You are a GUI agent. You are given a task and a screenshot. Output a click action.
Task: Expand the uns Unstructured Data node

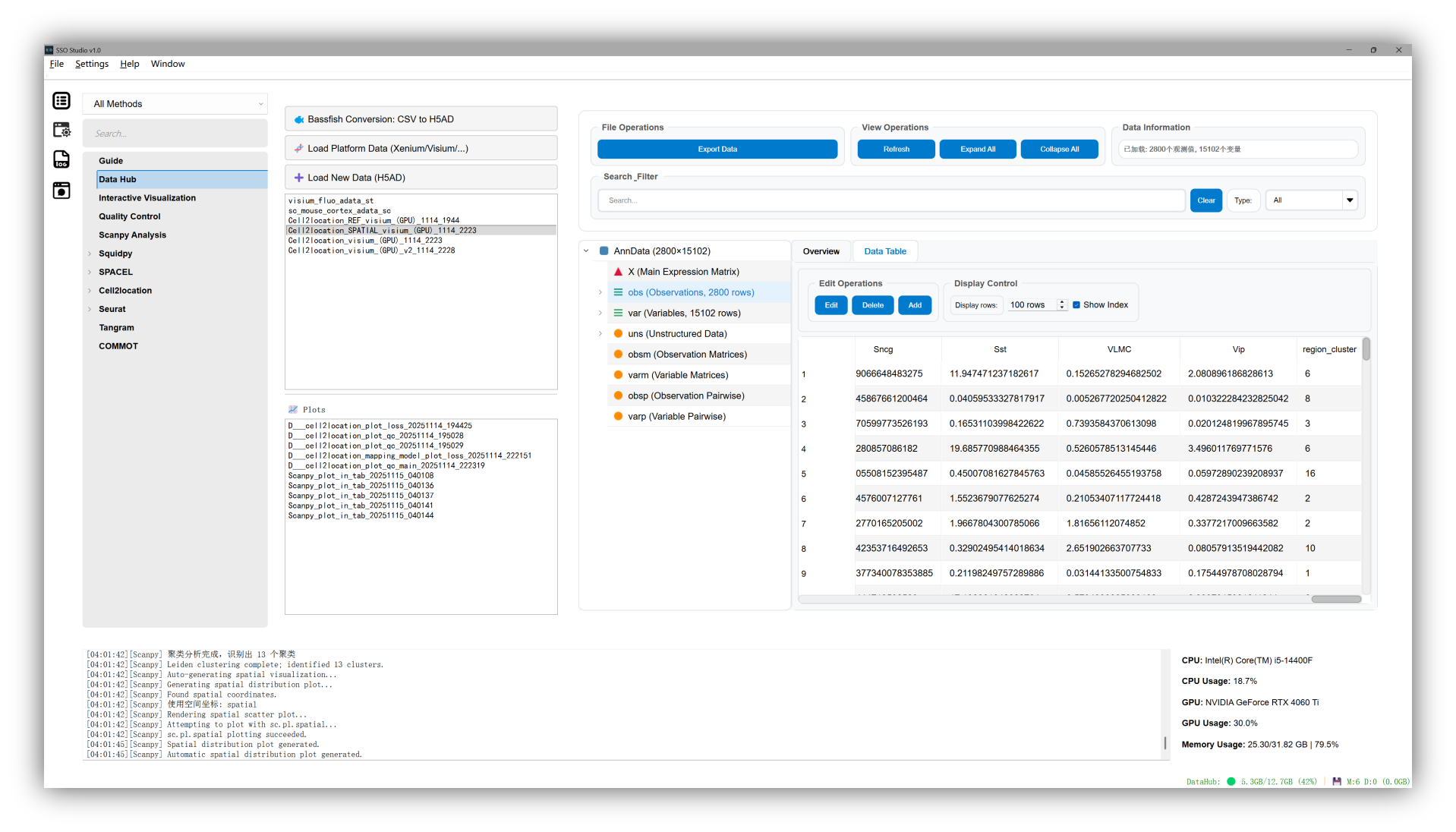tap(600, 334)
